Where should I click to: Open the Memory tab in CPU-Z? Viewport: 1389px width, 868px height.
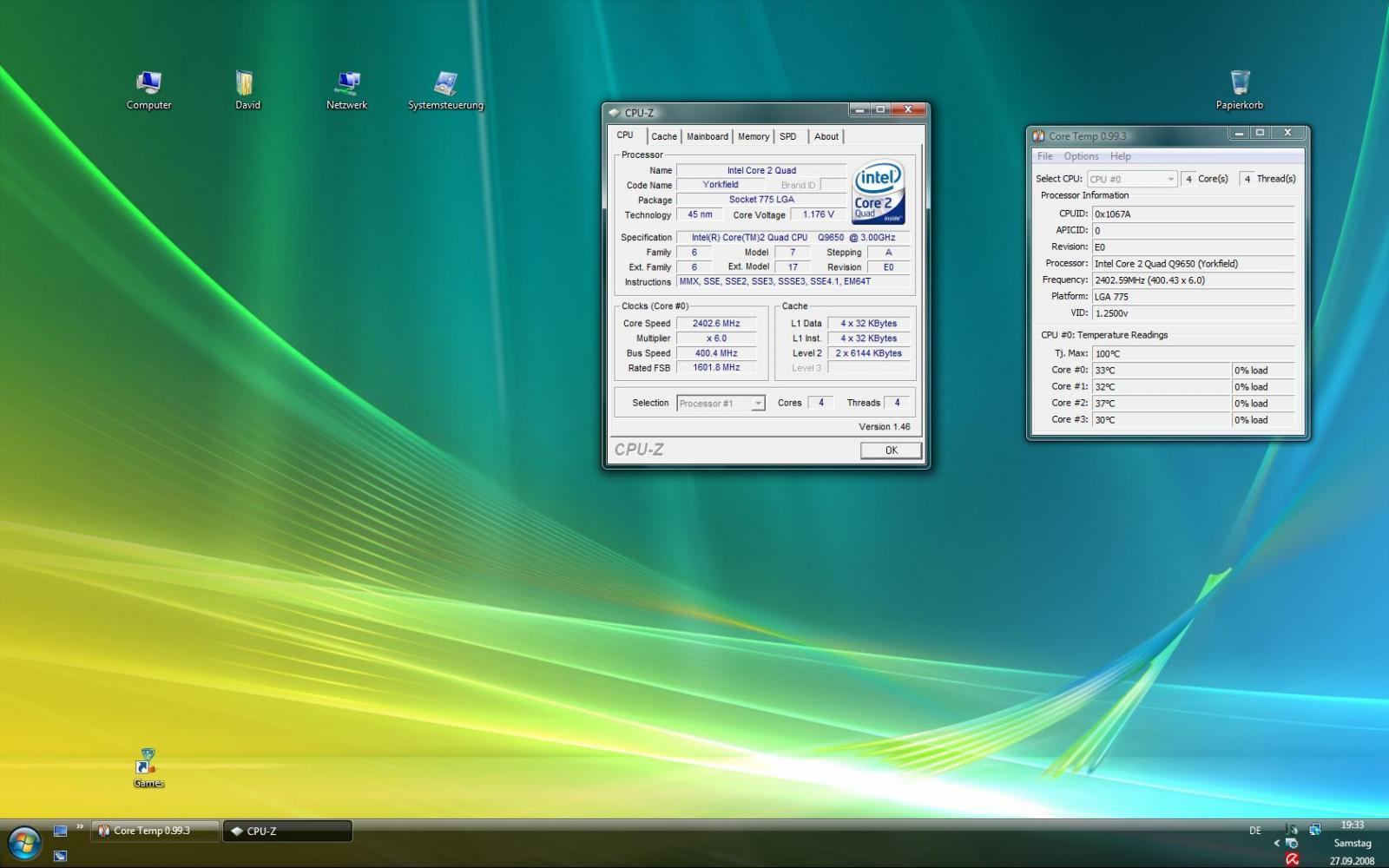click(x=754, y=136)
